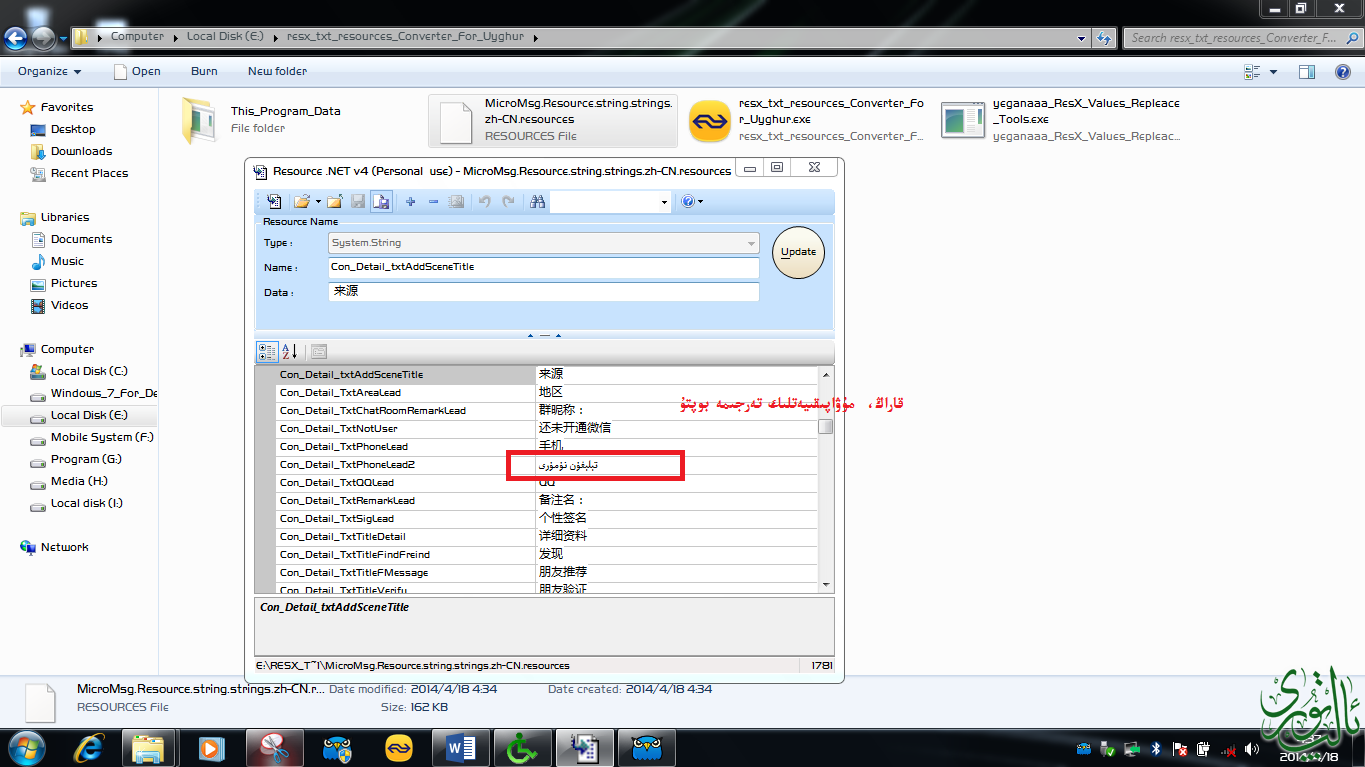Select the This_Program_Data folder
The height and width of the screenshot is (767, 1365).
click(x=262, y=120)
